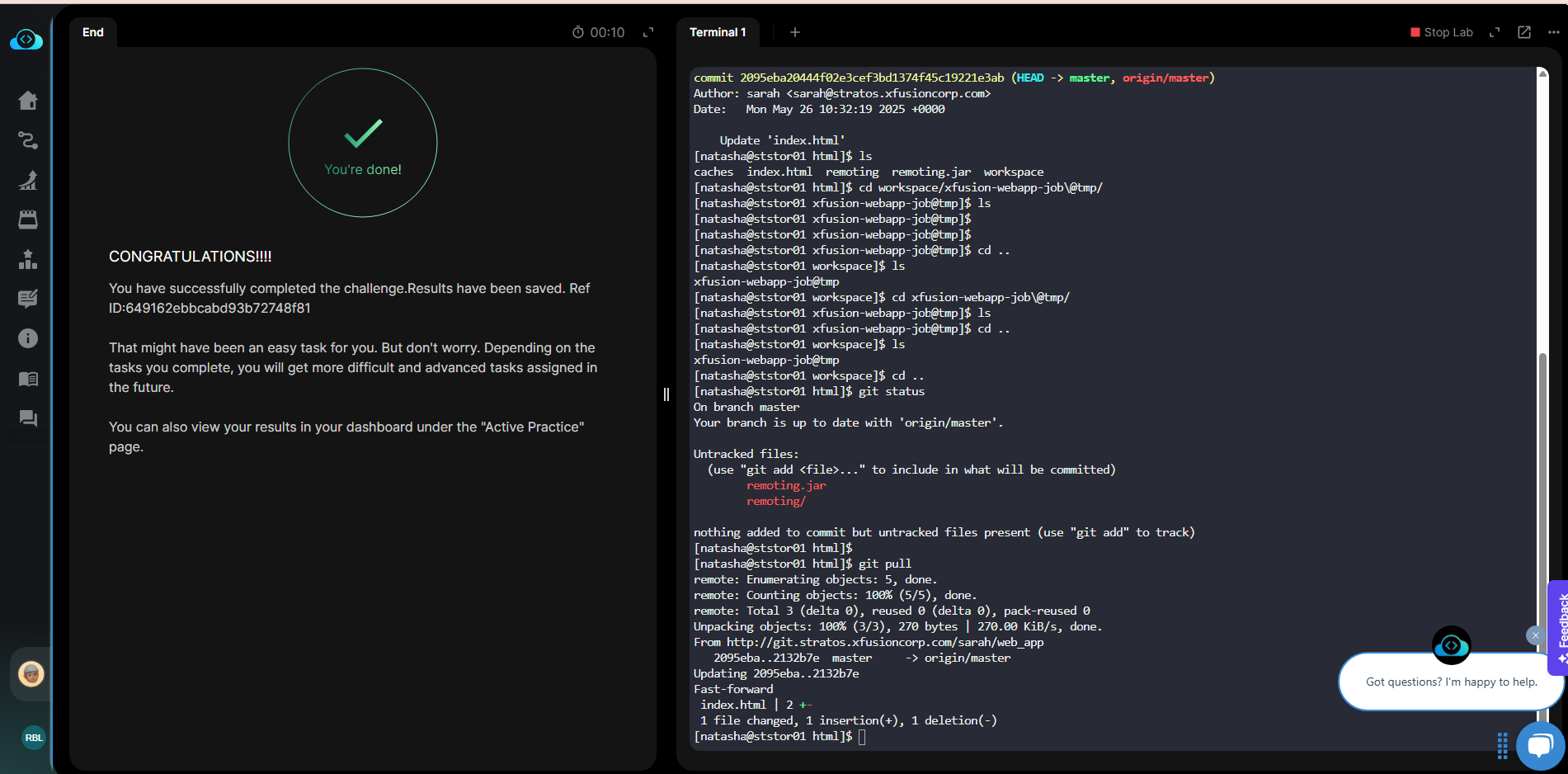1568x774 pixels.
Task: Select the End tab
Action: click(x=93, y=32)
